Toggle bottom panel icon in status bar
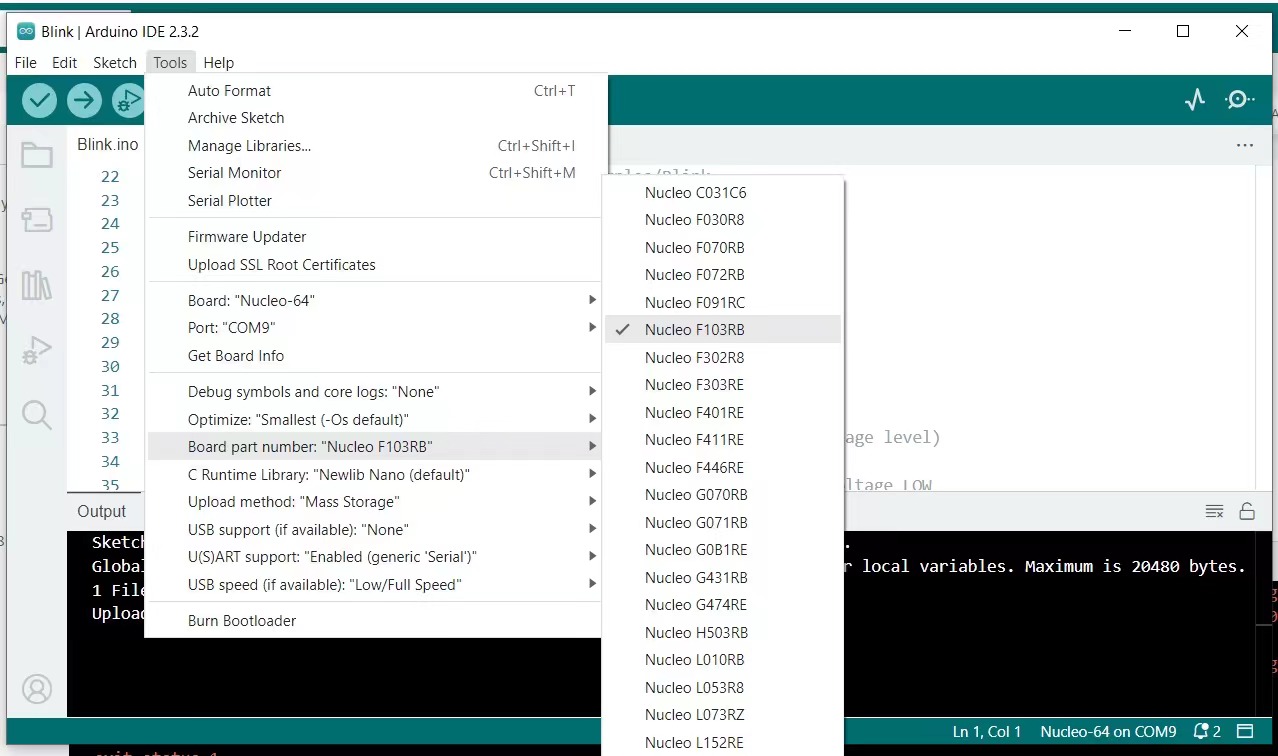Viewport: 1278px width, 756px height. (1245, 732)
